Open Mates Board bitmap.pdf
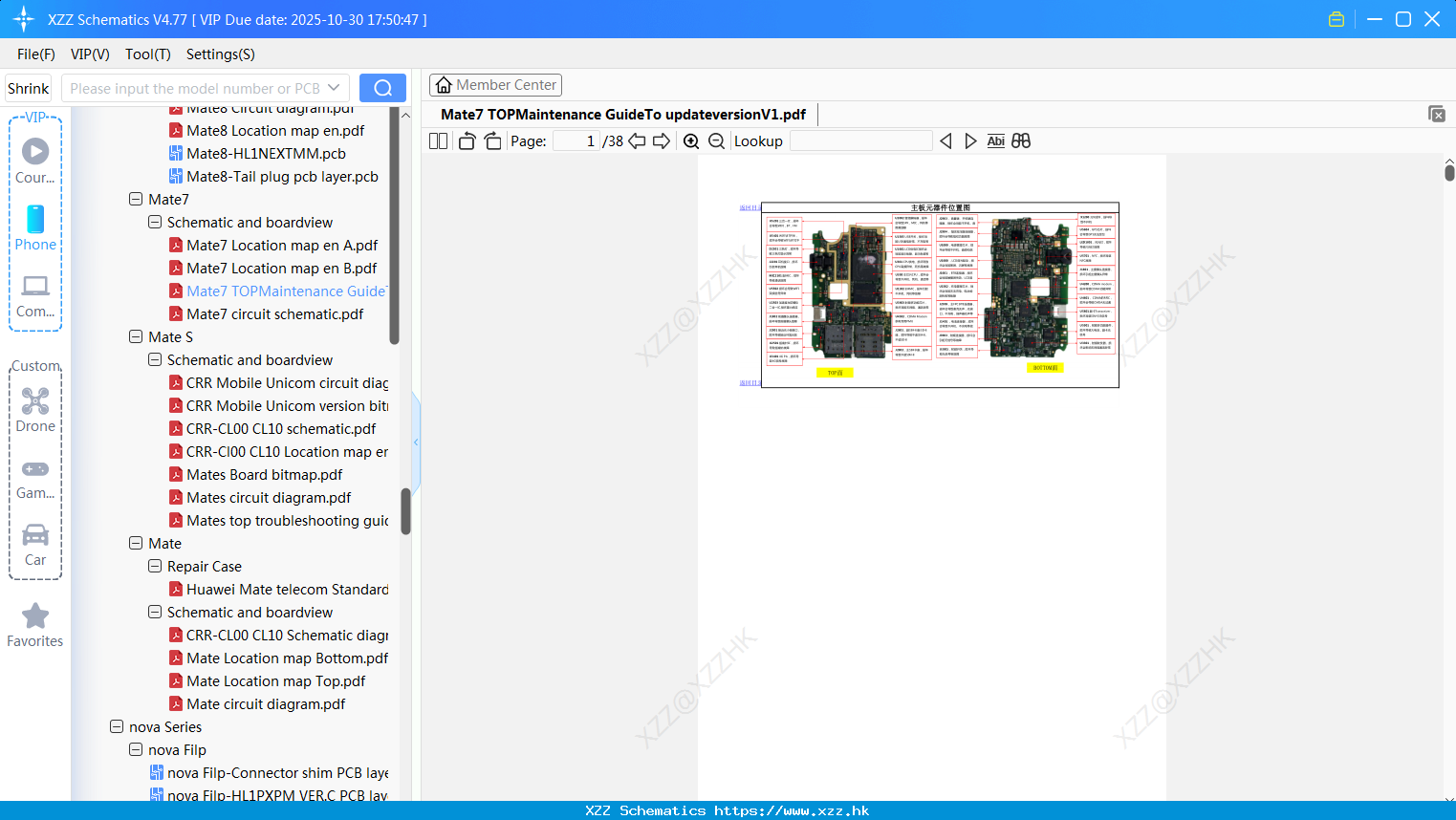 pyautogui.click(x=264, y=474)
